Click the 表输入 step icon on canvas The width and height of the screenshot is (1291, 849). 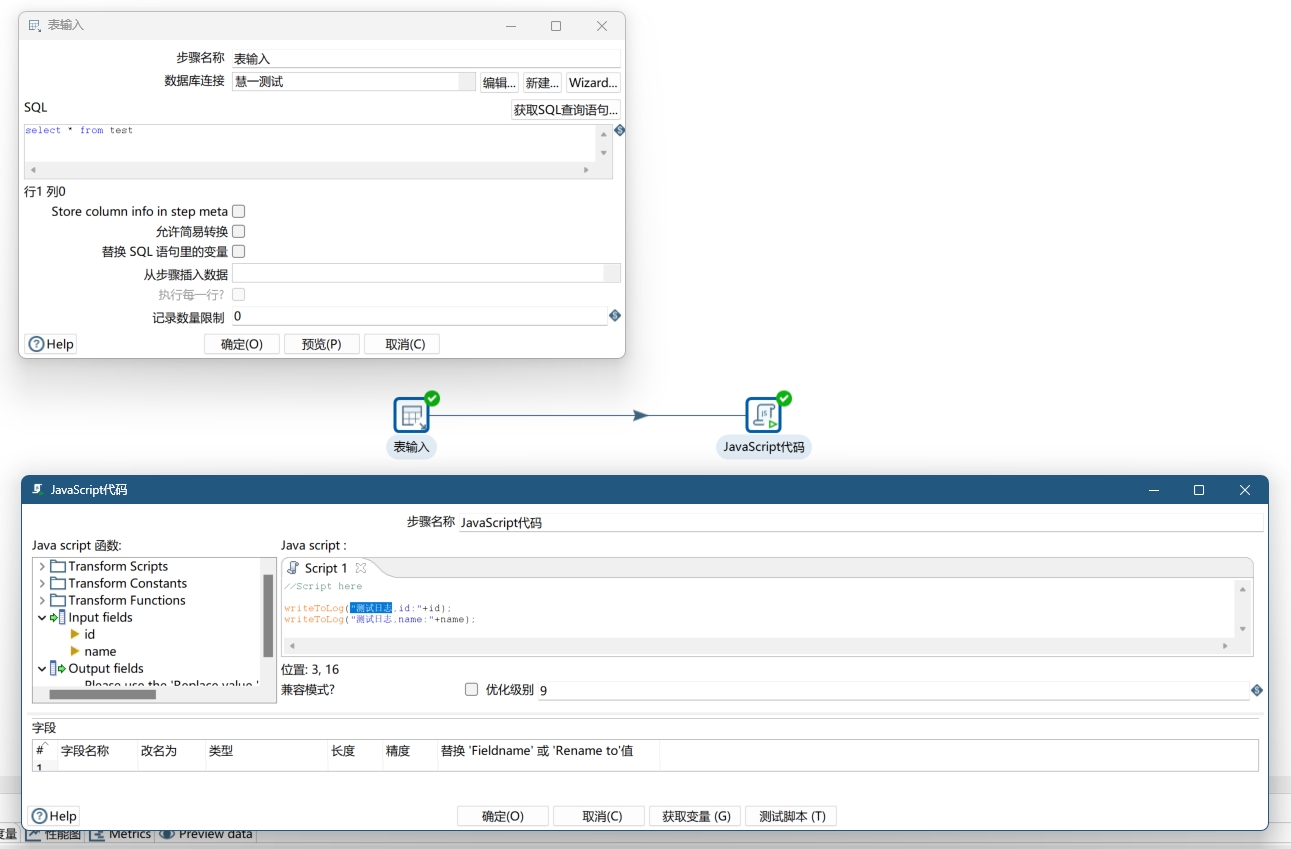coord(411,415)
